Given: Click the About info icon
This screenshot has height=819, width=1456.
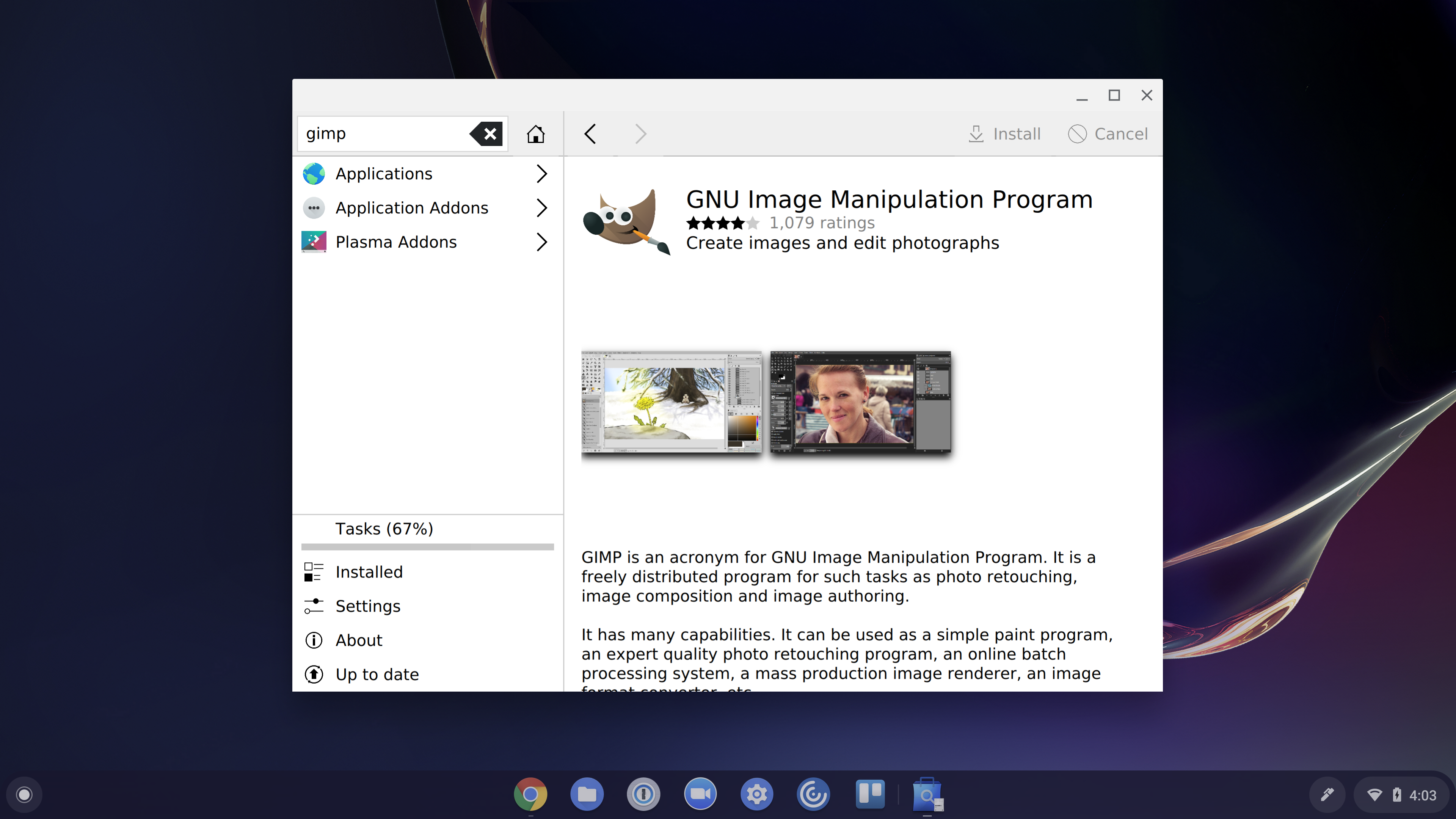Looking at the screenshot, I should [314, 640].
